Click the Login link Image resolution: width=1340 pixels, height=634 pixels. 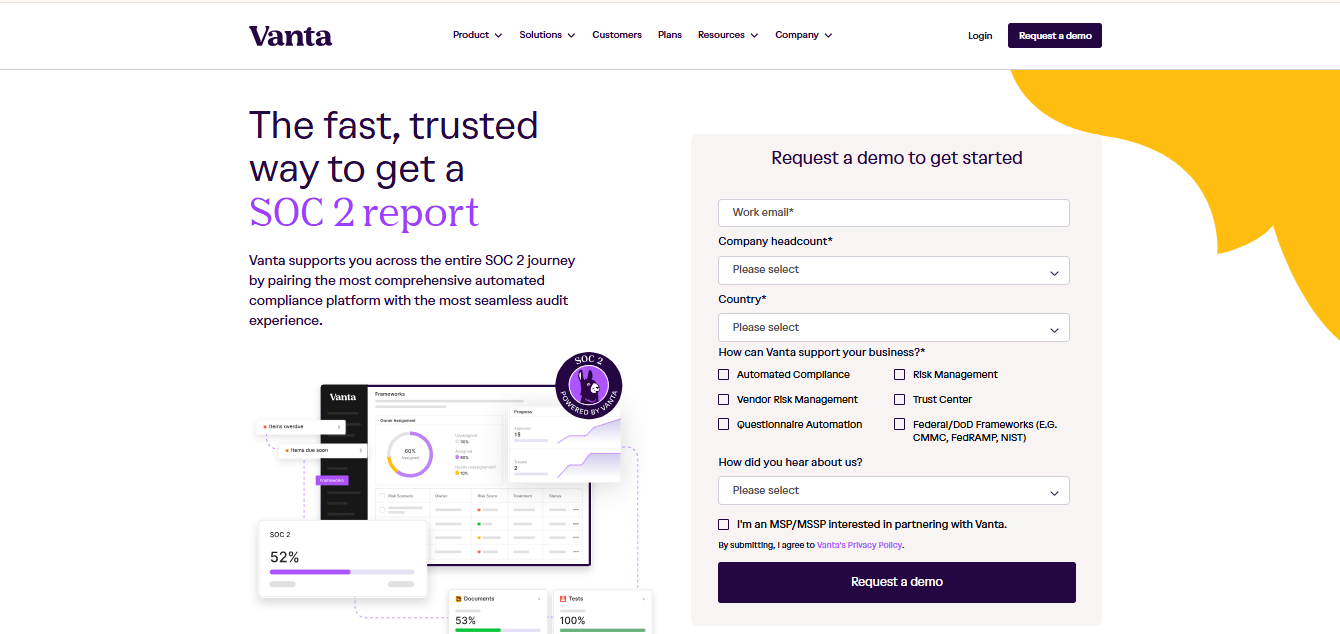click(980, 36)
